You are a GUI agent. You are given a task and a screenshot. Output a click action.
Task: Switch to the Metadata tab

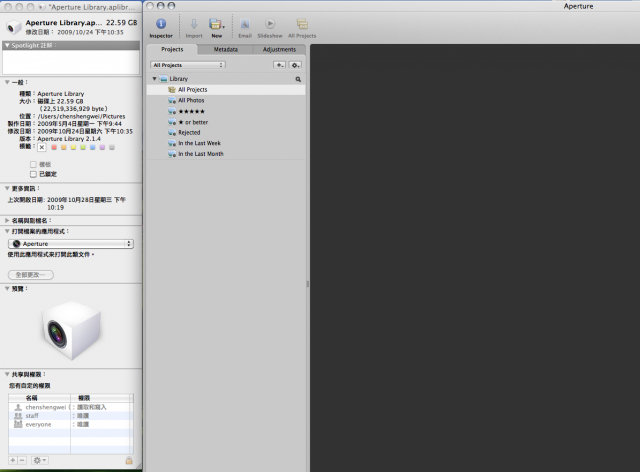[225, 49]
